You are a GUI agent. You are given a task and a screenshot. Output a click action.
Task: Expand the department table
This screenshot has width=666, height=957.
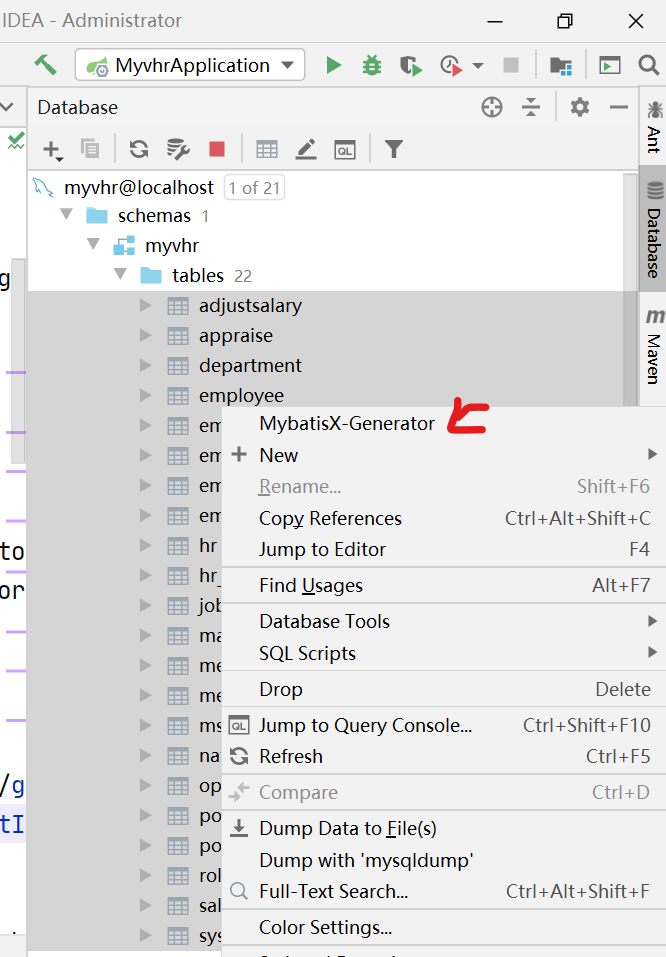[x=145, y=365]
